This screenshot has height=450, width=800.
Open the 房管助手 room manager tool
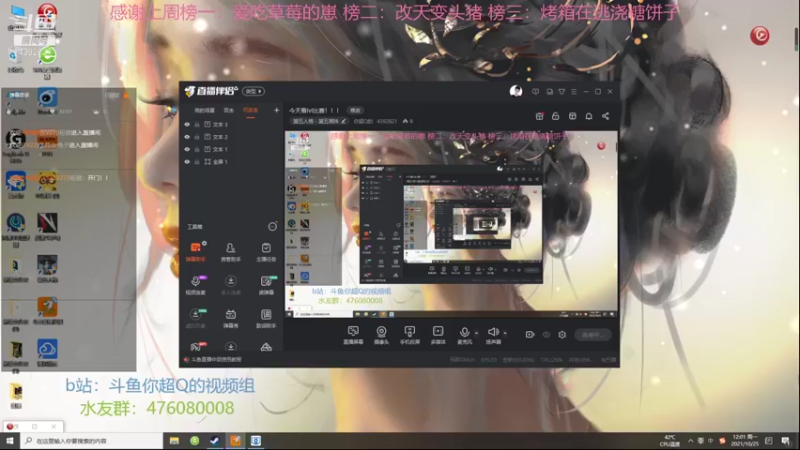pos(231,252)
